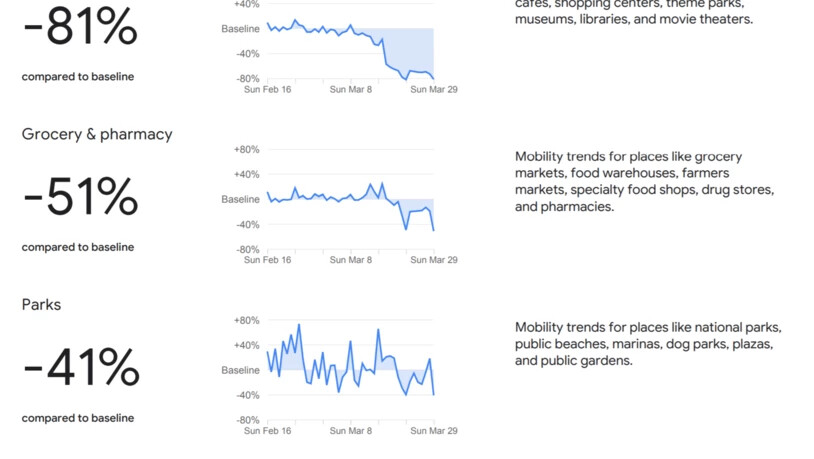
Task: Click the -81% figure
Action: (x=79, y=29)
